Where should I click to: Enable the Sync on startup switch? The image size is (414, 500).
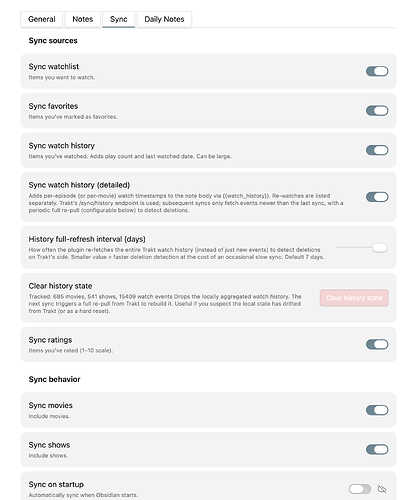tap(360, 489)
